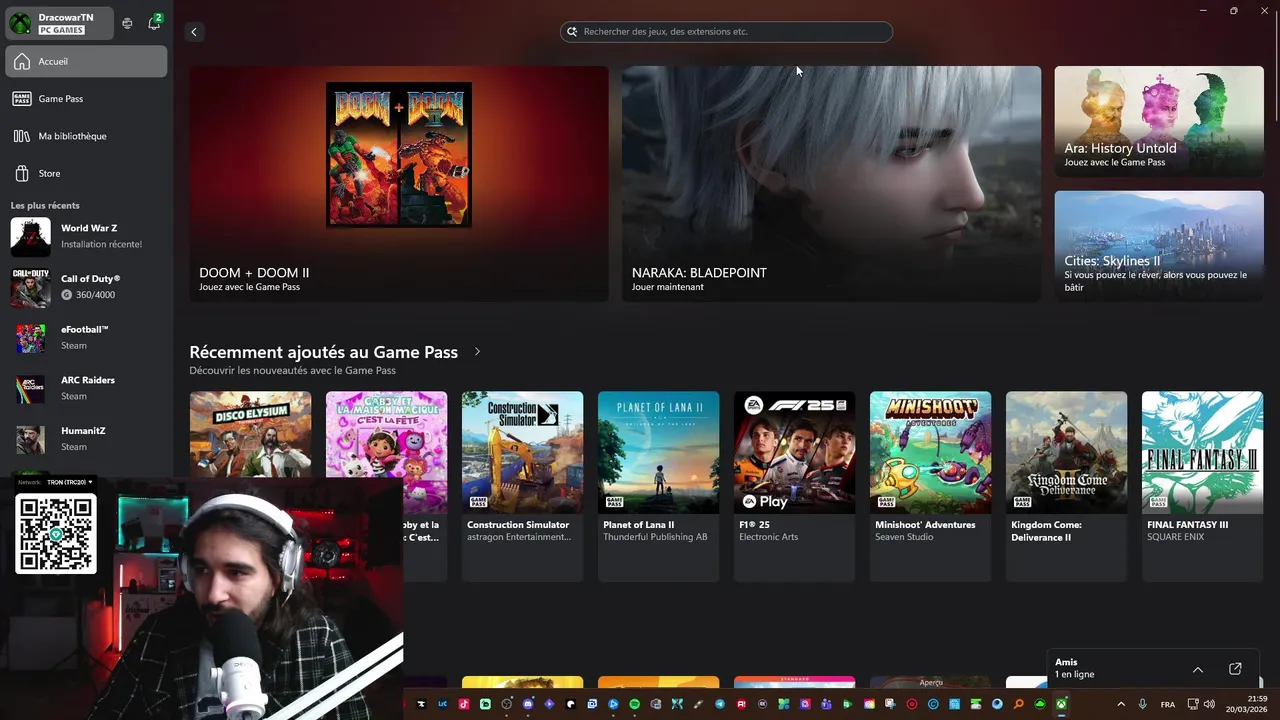Open World War Z from recent list
Screen dimensions: 1280x720
coord(86,236)
